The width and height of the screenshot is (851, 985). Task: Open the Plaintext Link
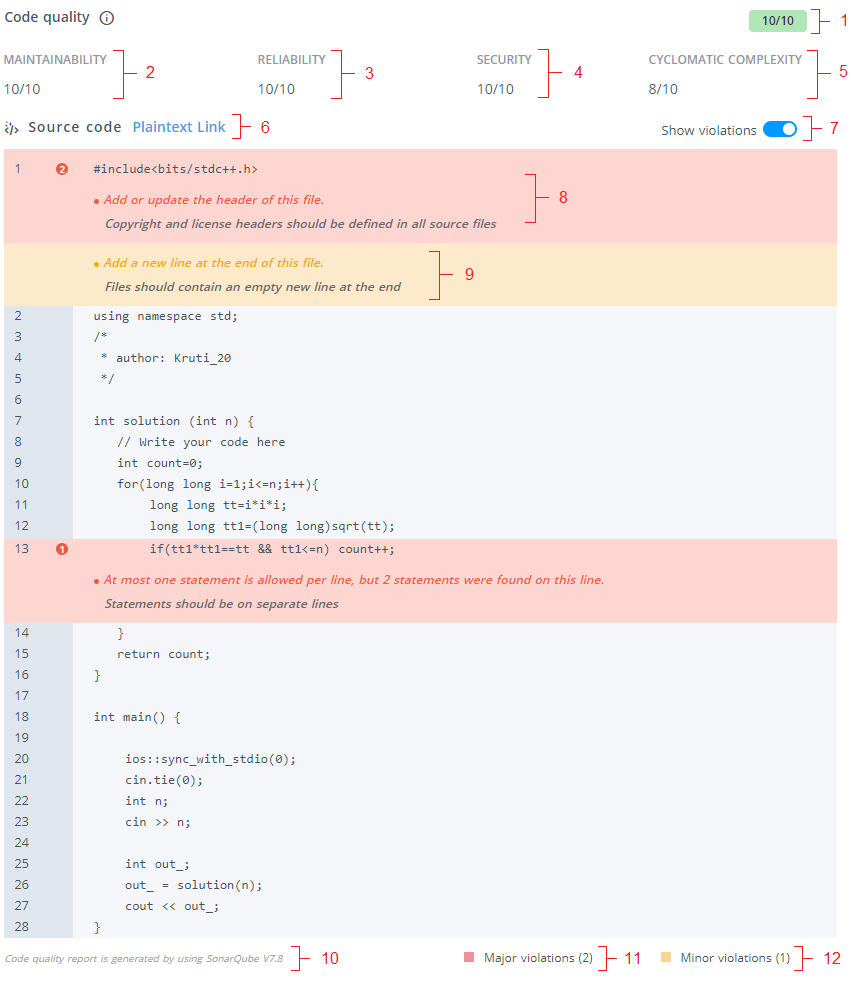pyautogui.click(x=179, y=127)
